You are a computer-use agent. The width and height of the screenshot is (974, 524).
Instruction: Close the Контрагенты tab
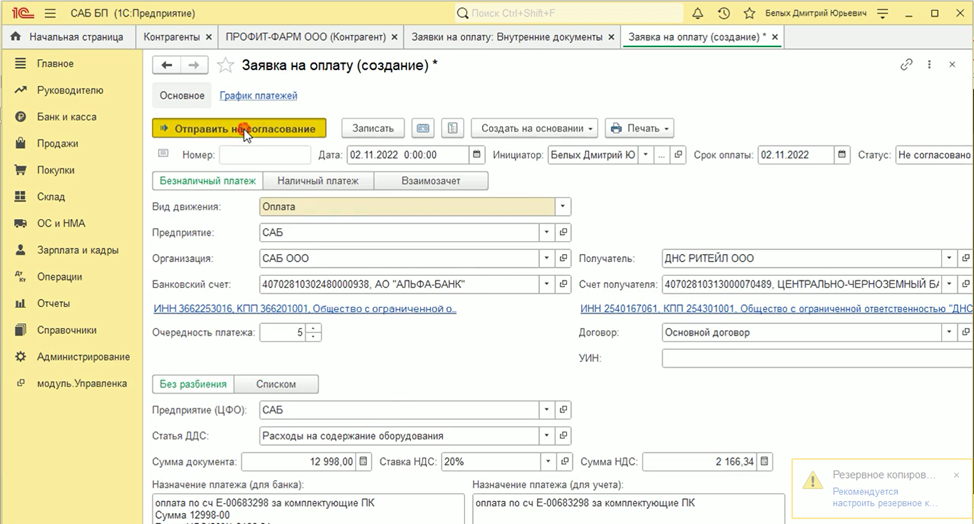click(209, 37)
